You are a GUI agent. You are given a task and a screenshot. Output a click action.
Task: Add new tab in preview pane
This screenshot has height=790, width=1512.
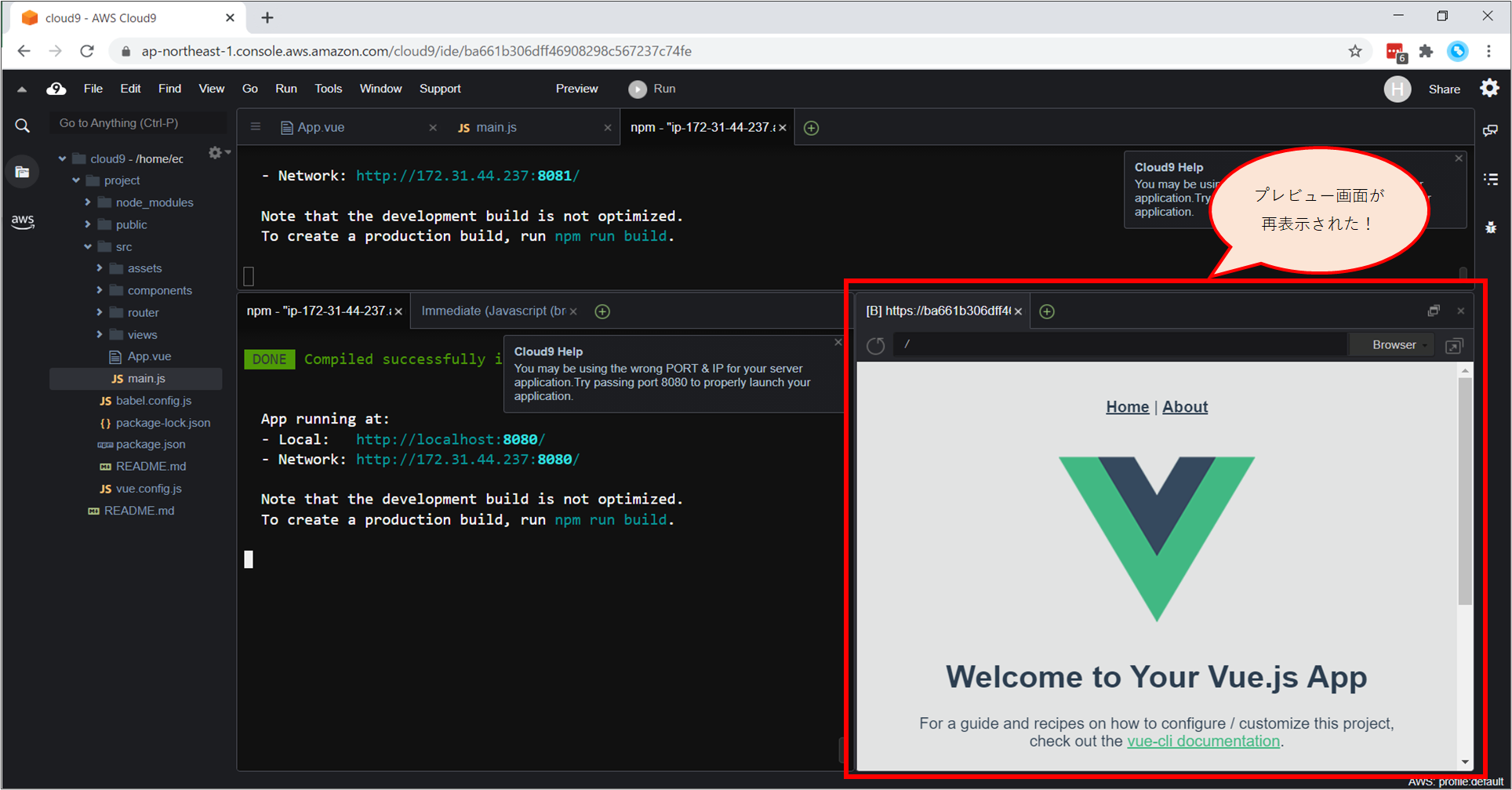coord(1047,311)
